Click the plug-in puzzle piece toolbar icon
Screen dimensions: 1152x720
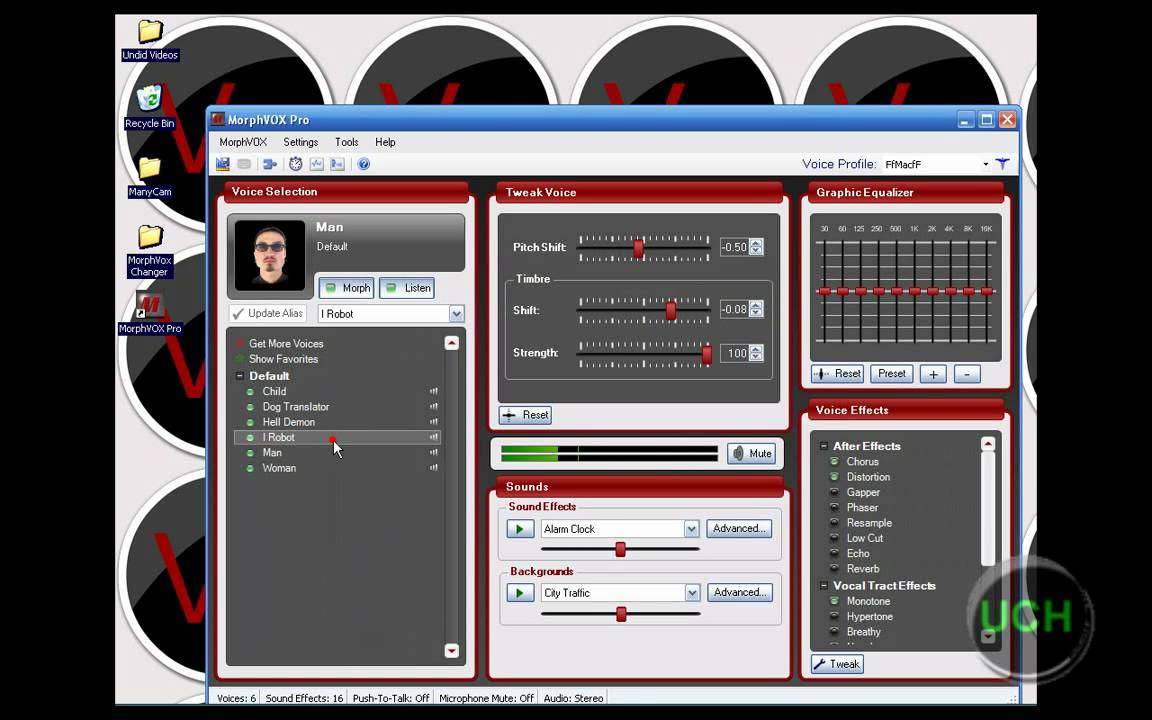point(270,164)
